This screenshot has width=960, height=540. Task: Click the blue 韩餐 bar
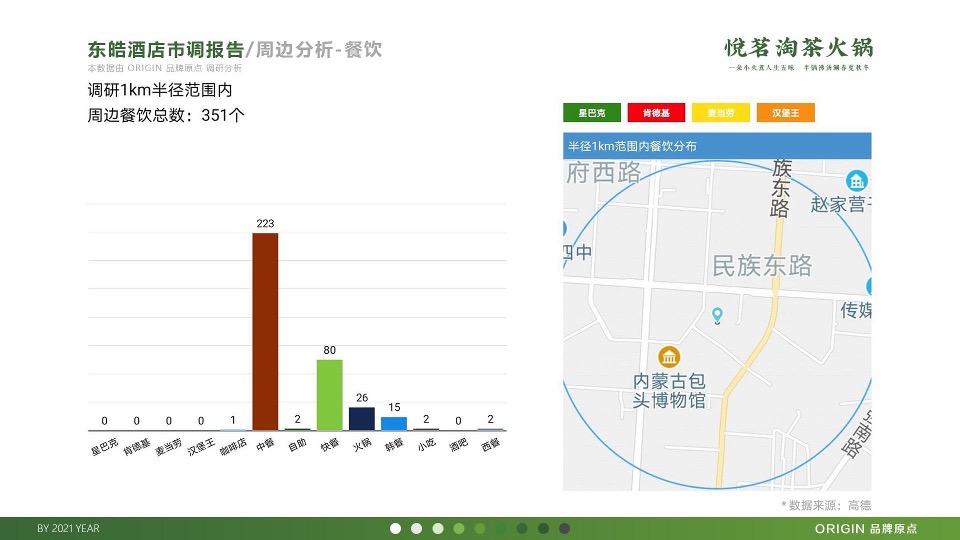pos(394,424)
